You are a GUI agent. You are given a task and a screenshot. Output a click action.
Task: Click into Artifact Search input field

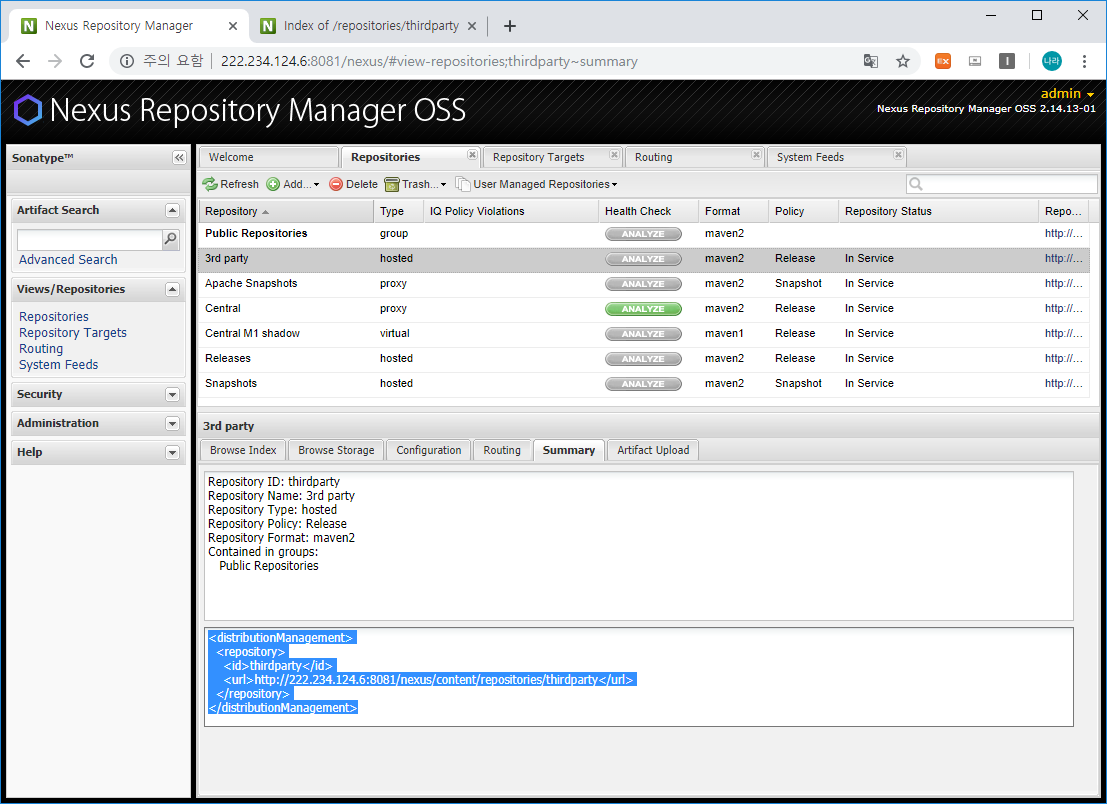tap(90, 239)
